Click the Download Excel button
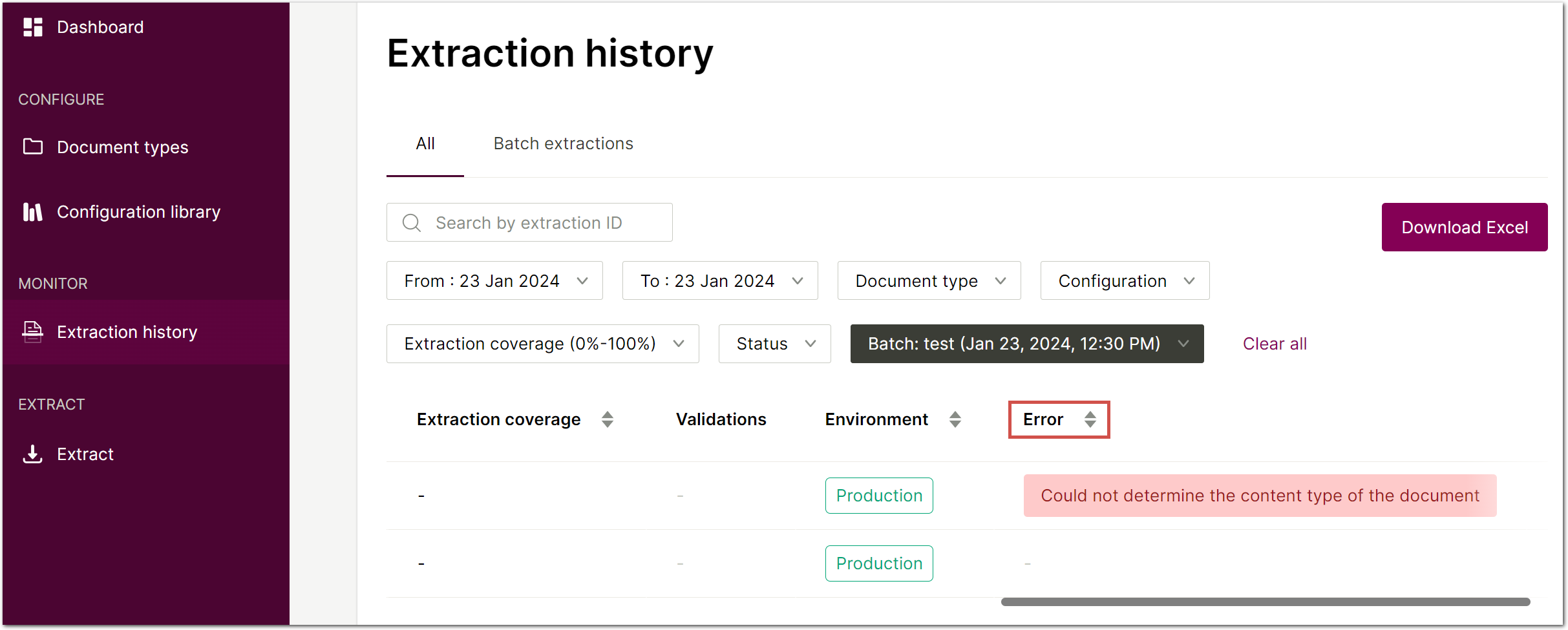 tap(1465, 227)
